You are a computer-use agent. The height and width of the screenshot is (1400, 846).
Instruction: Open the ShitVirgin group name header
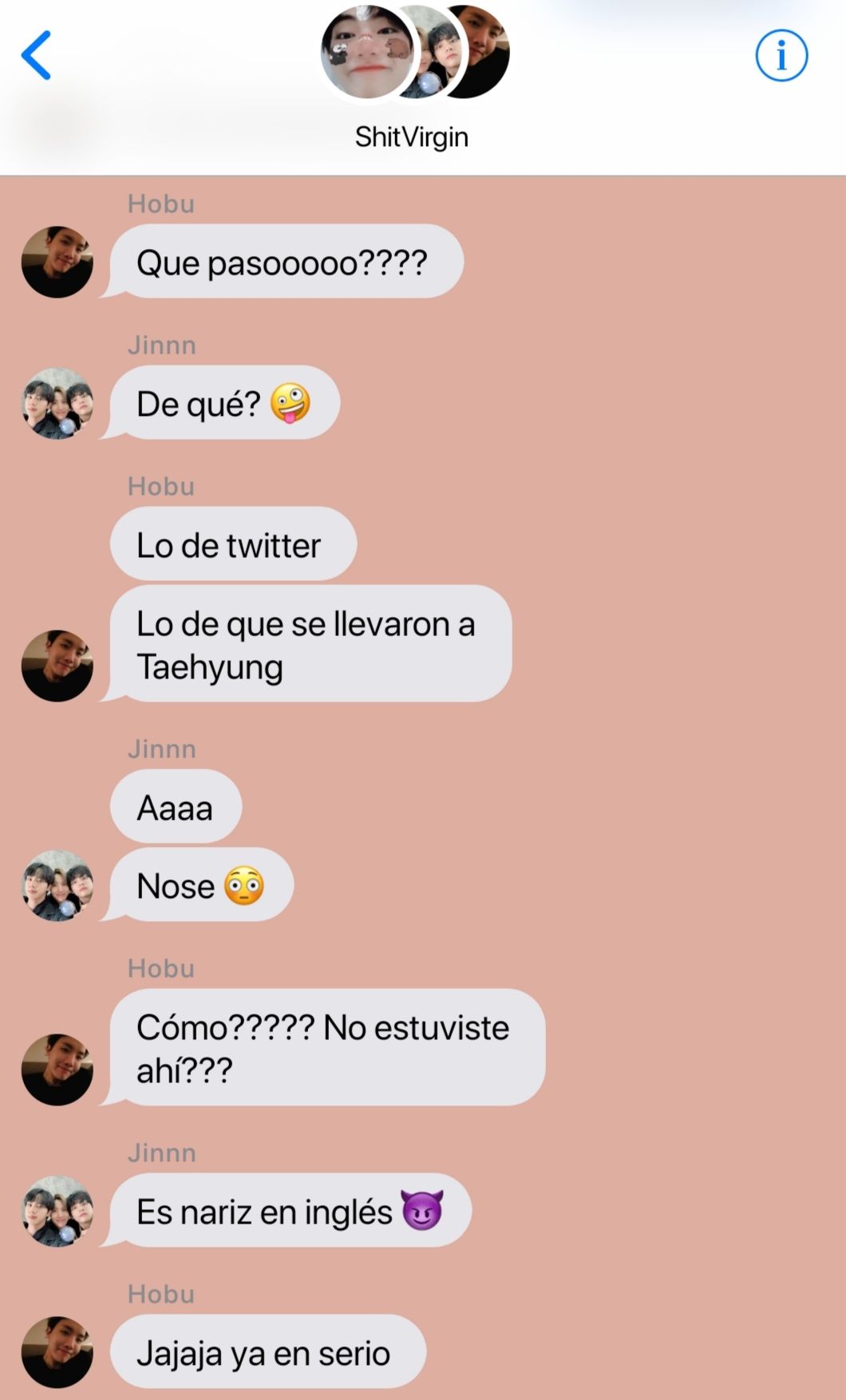coord(412,137)
